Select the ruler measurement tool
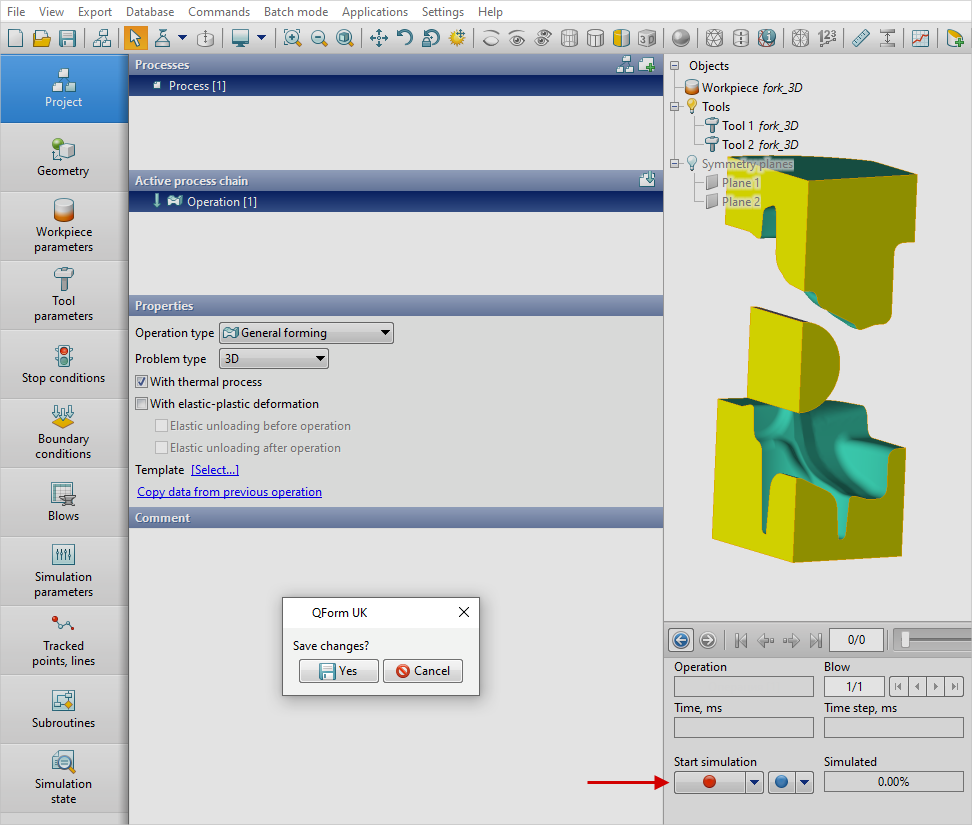Viewport: 972px width, 825px height. click(860, 38)
